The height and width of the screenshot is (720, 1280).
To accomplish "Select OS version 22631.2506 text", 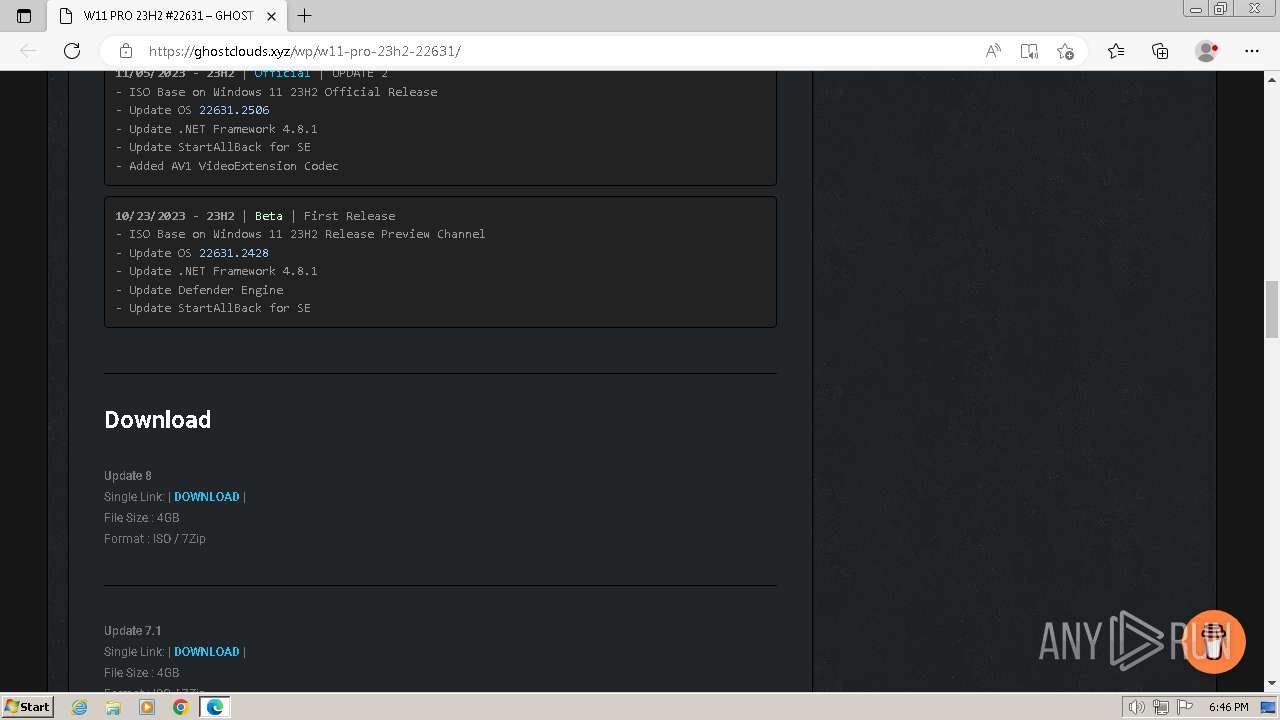I will (x=234, y=110).
